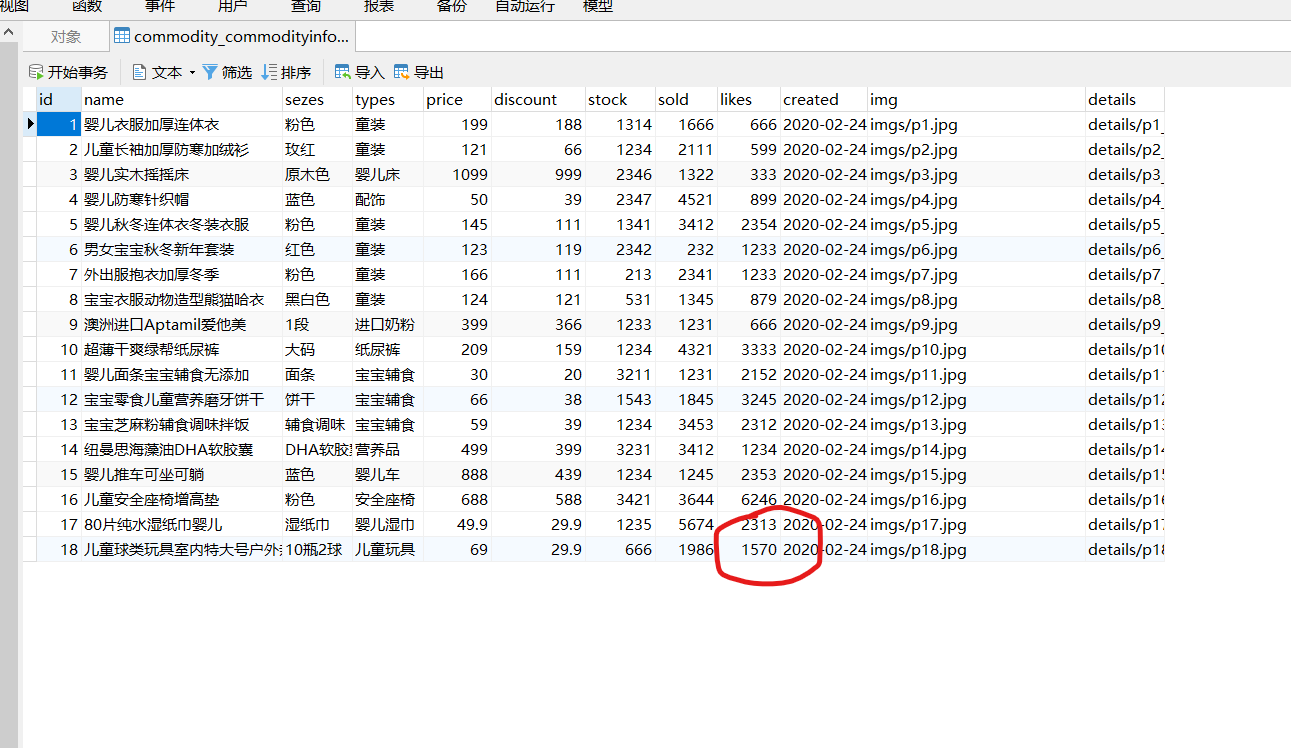Click the 开始事务 (begin transaction) toolbar button
The width and height of the screenshot is (1291, 748).
68,72
